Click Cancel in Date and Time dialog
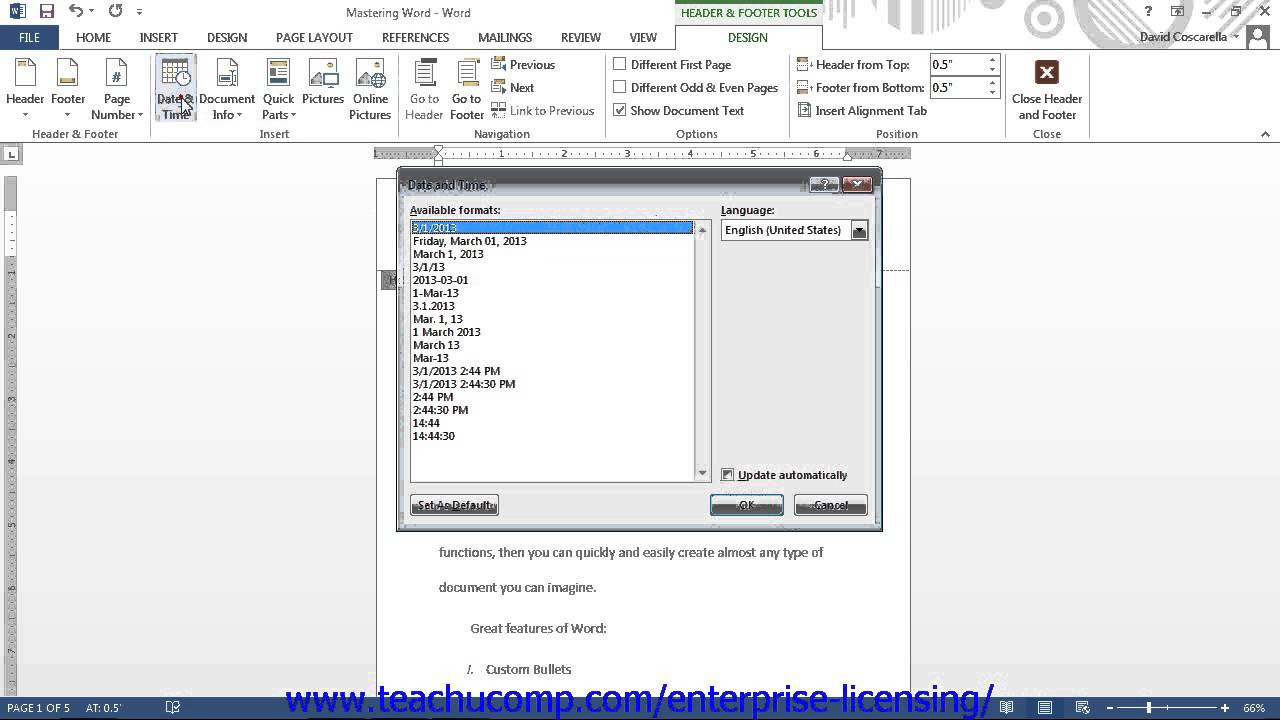 point(830,505)
